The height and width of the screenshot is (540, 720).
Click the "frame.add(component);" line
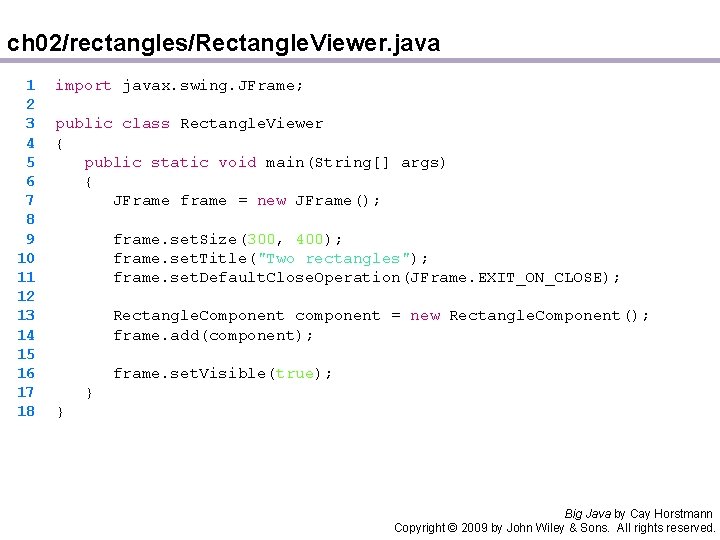[213, 336]
